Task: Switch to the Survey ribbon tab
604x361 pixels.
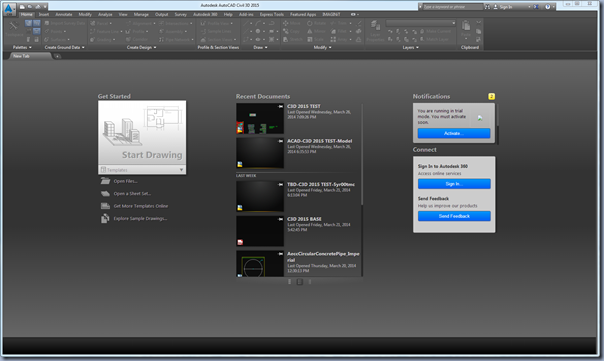Action: point(180,15)
